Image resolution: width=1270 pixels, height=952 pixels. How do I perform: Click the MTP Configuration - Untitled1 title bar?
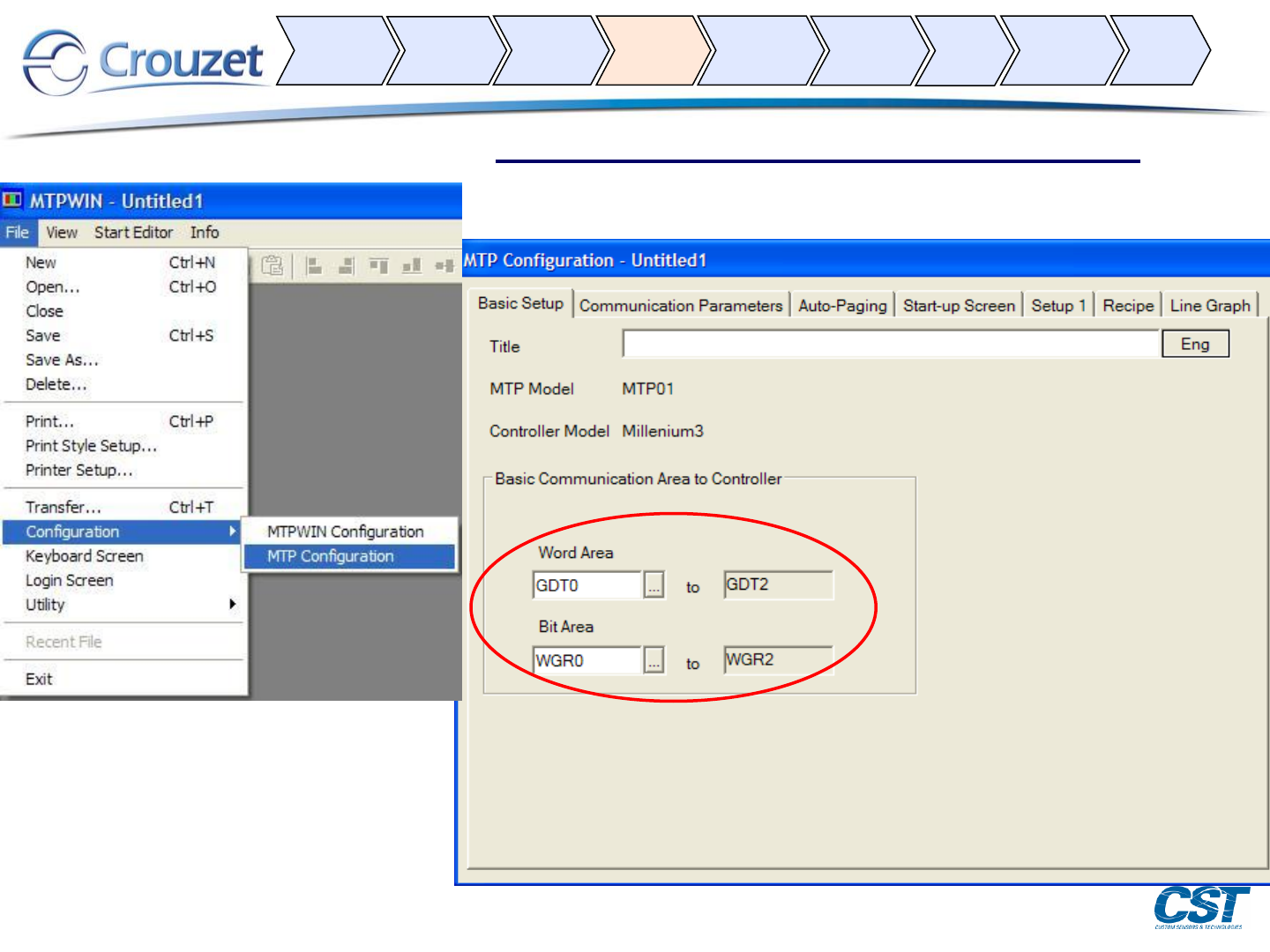[864, 260]
